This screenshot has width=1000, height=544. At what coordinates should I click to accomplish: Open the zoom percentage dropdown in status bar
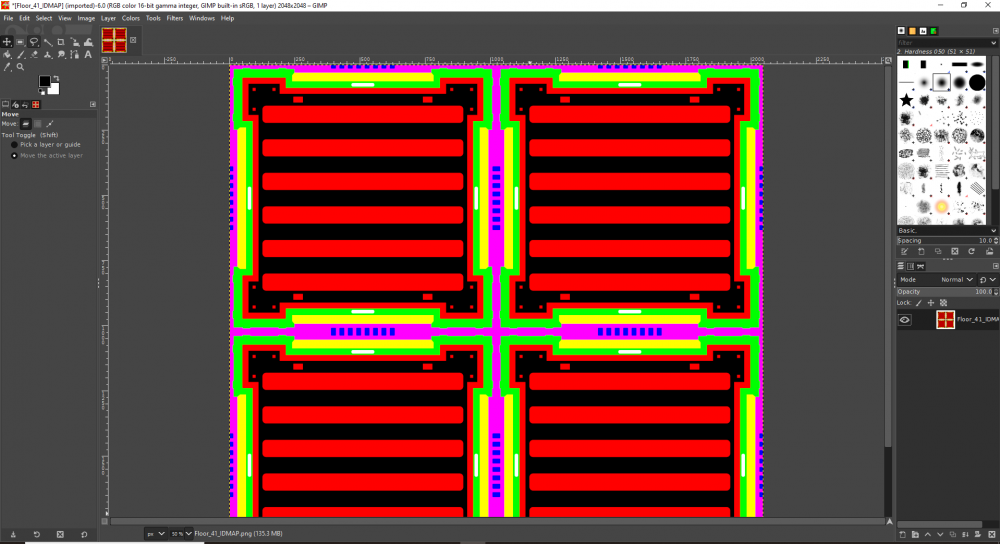[x=182, y=534]
